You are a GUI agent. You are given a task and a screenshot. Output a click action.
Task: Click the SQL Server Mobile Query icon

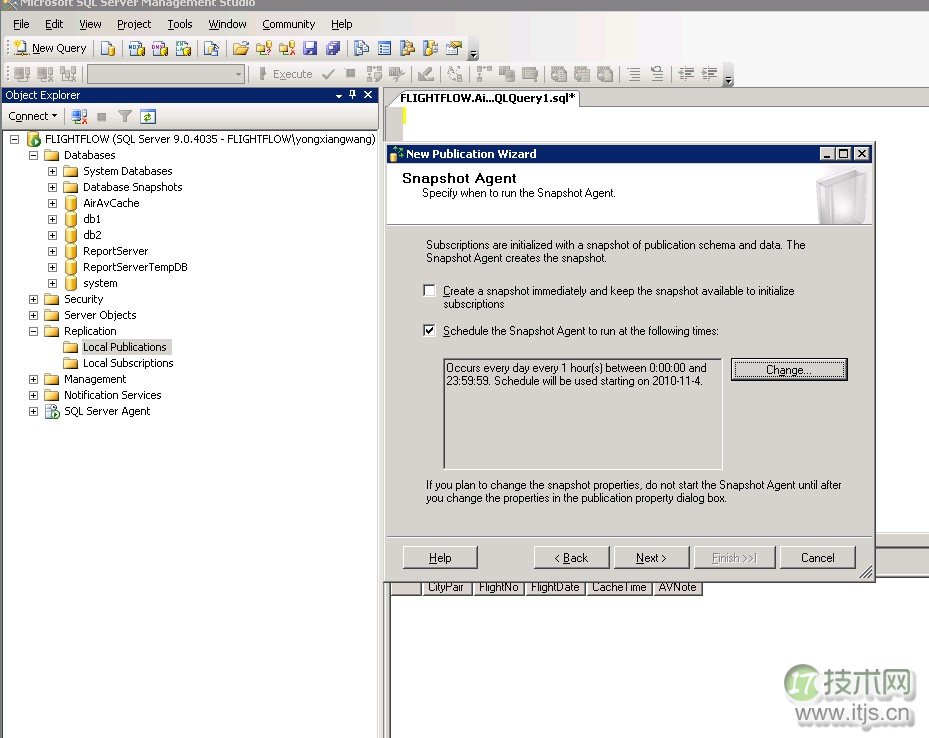click(211, 48)
